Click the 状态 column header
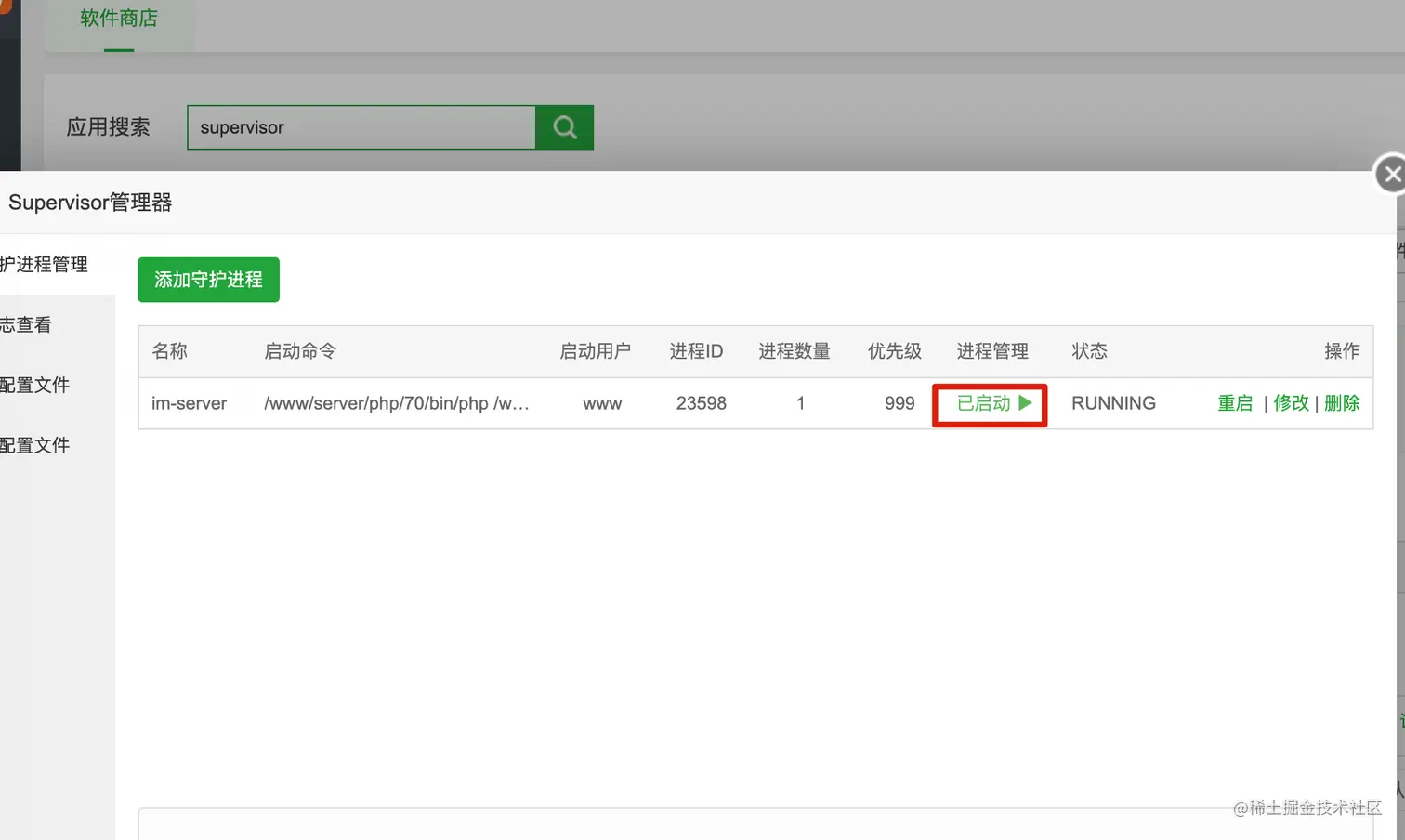The image size is (1405, 840). pyautogui.click(x=1089, y=351)
